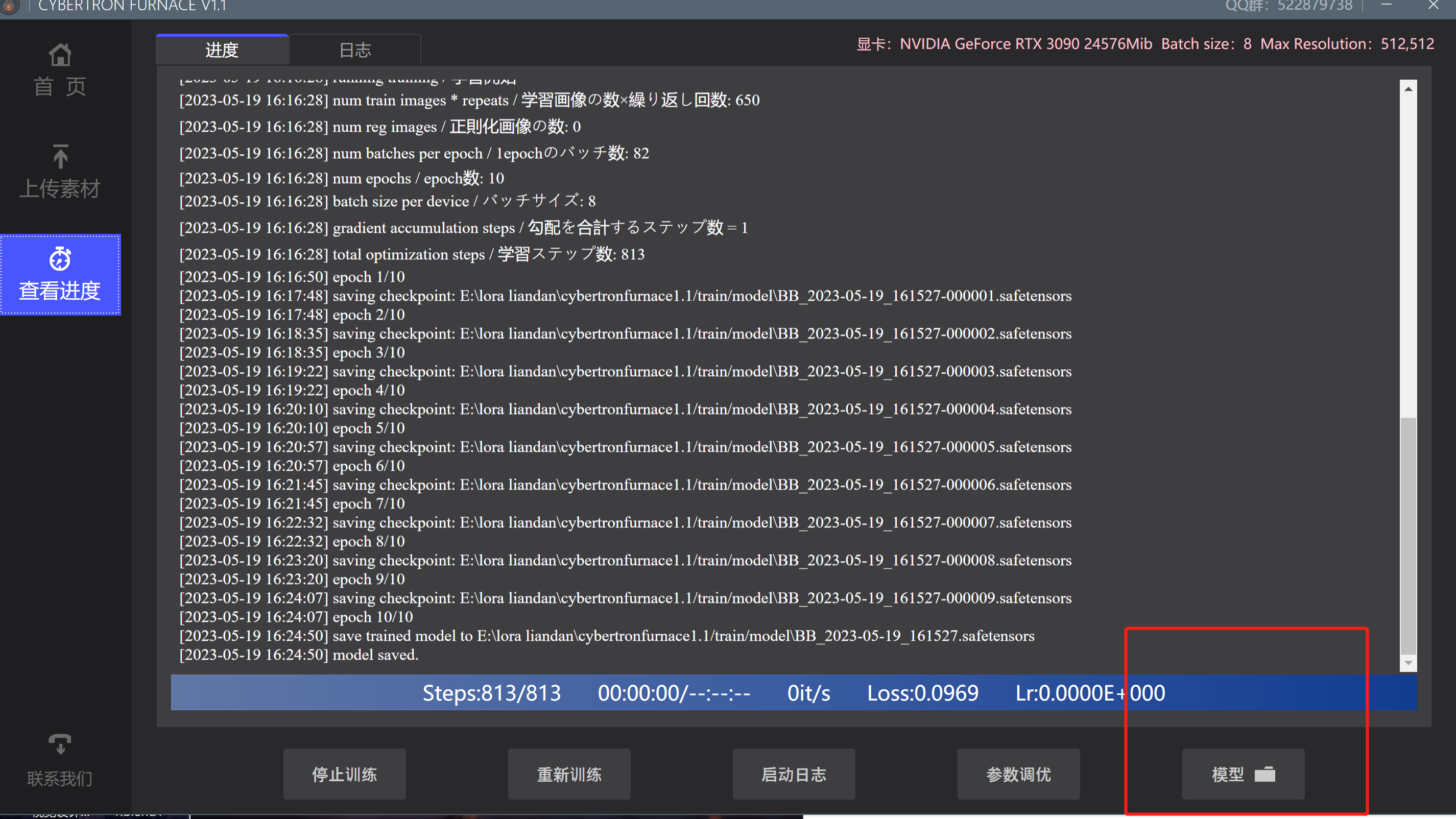This screenshot has width=1456, height=819.
Task: Click the Lr:0.0000E+000 value
Action: [x=1090, y=693]
